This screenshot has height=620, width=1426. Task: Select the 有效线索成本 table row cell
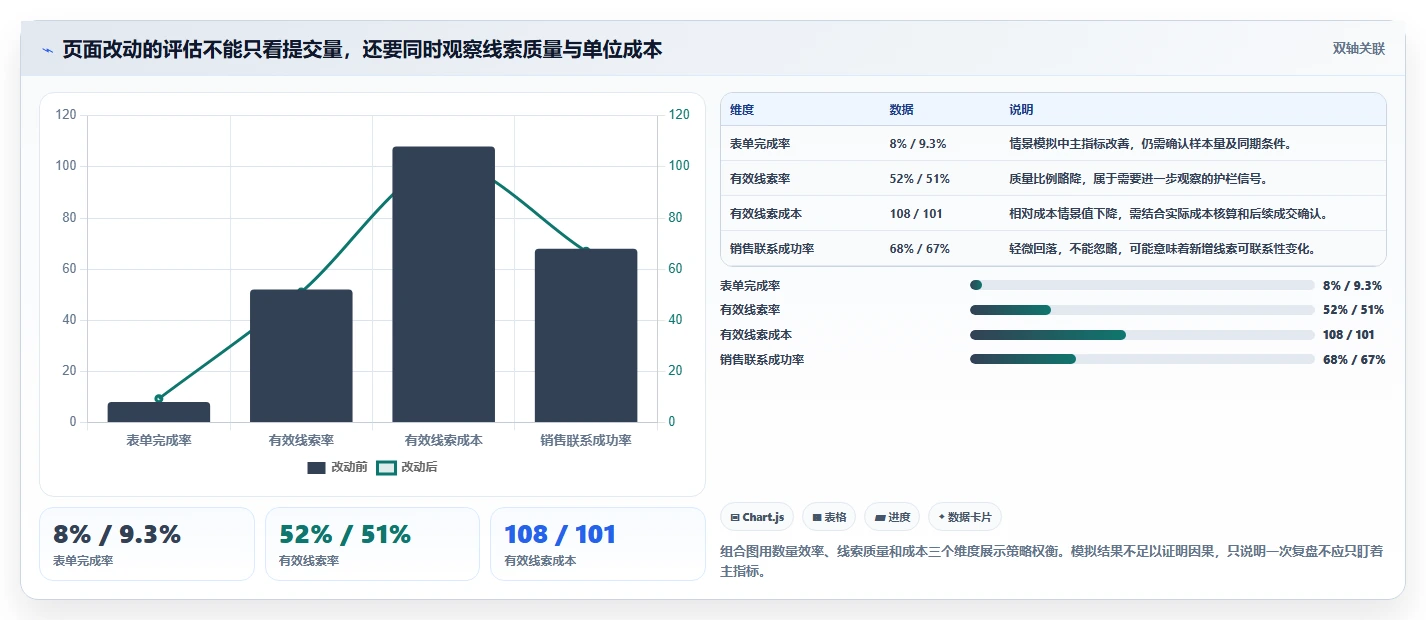tap(766, 214)
